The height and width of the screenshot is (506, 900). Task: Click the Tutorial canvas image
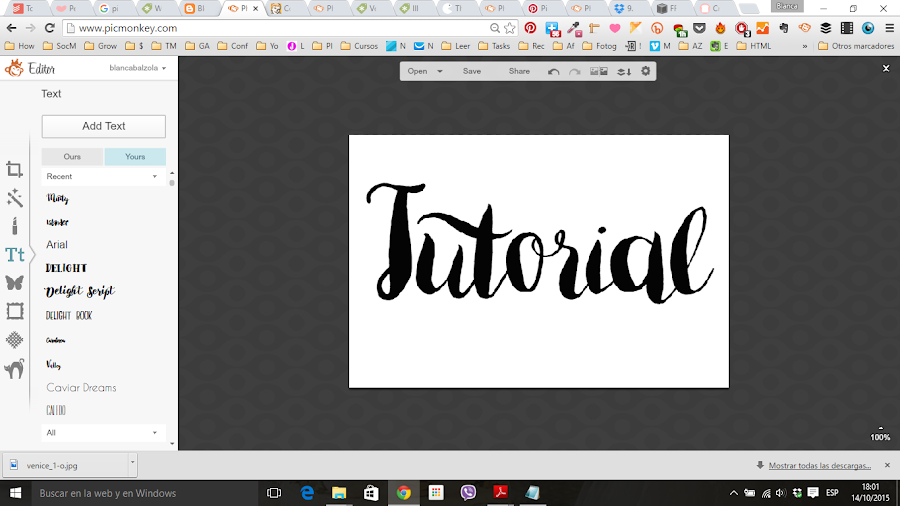pos(539,262)
